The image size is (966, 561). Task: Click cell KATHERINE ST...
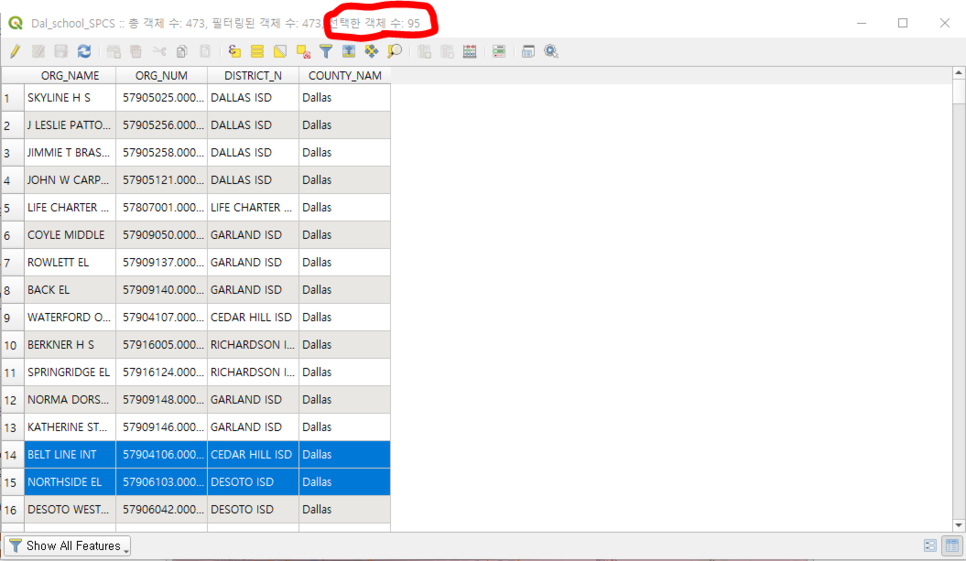click(70, 427)
